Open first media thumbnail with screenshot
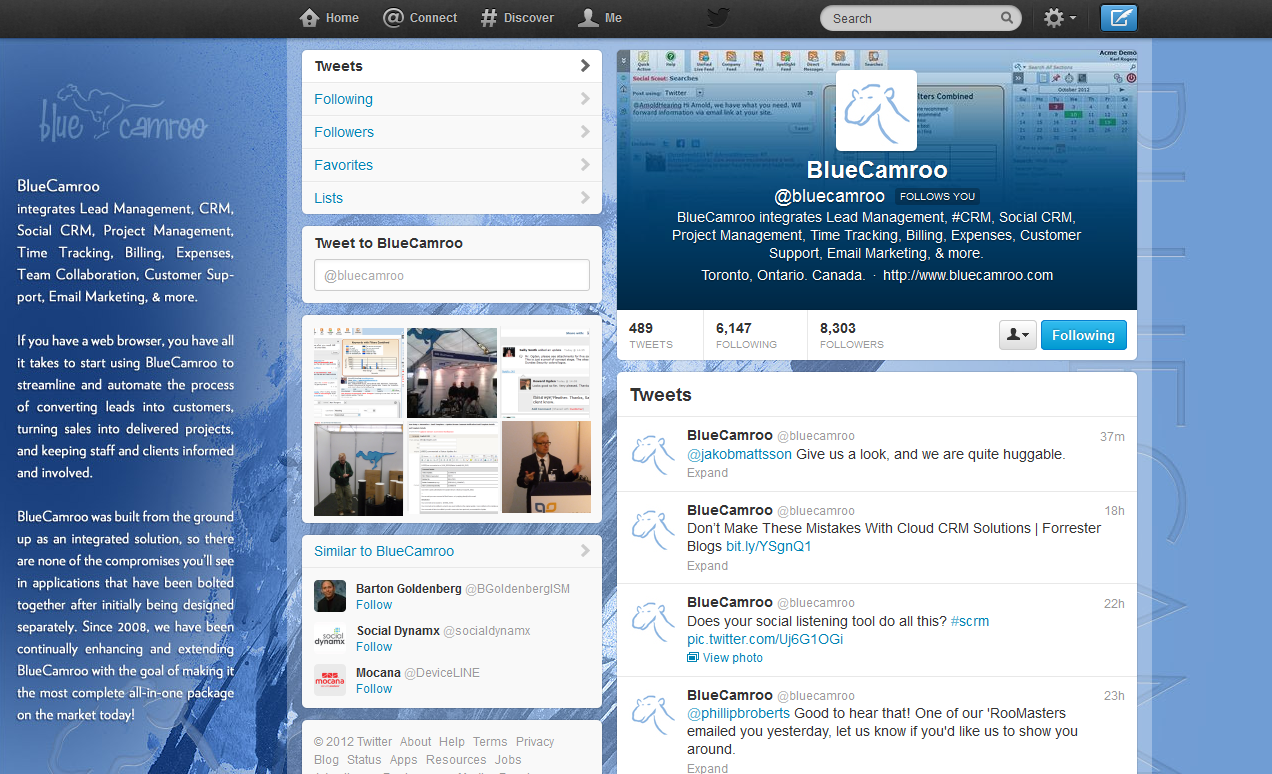Image resolution: width=1272 pixels, height=774 pixels. tap(358, 372)
